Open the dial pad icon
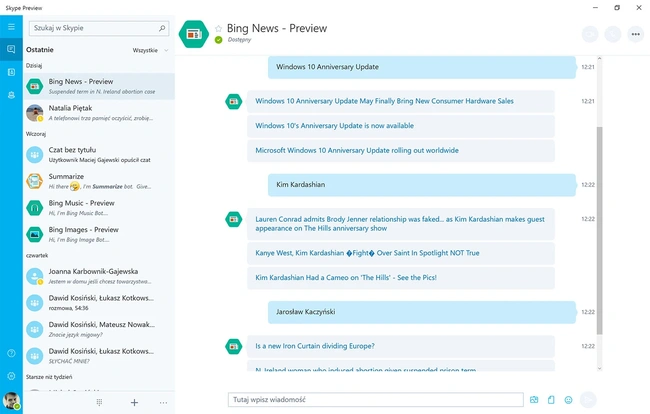This screenshot has height=414, width=650. 99,402
